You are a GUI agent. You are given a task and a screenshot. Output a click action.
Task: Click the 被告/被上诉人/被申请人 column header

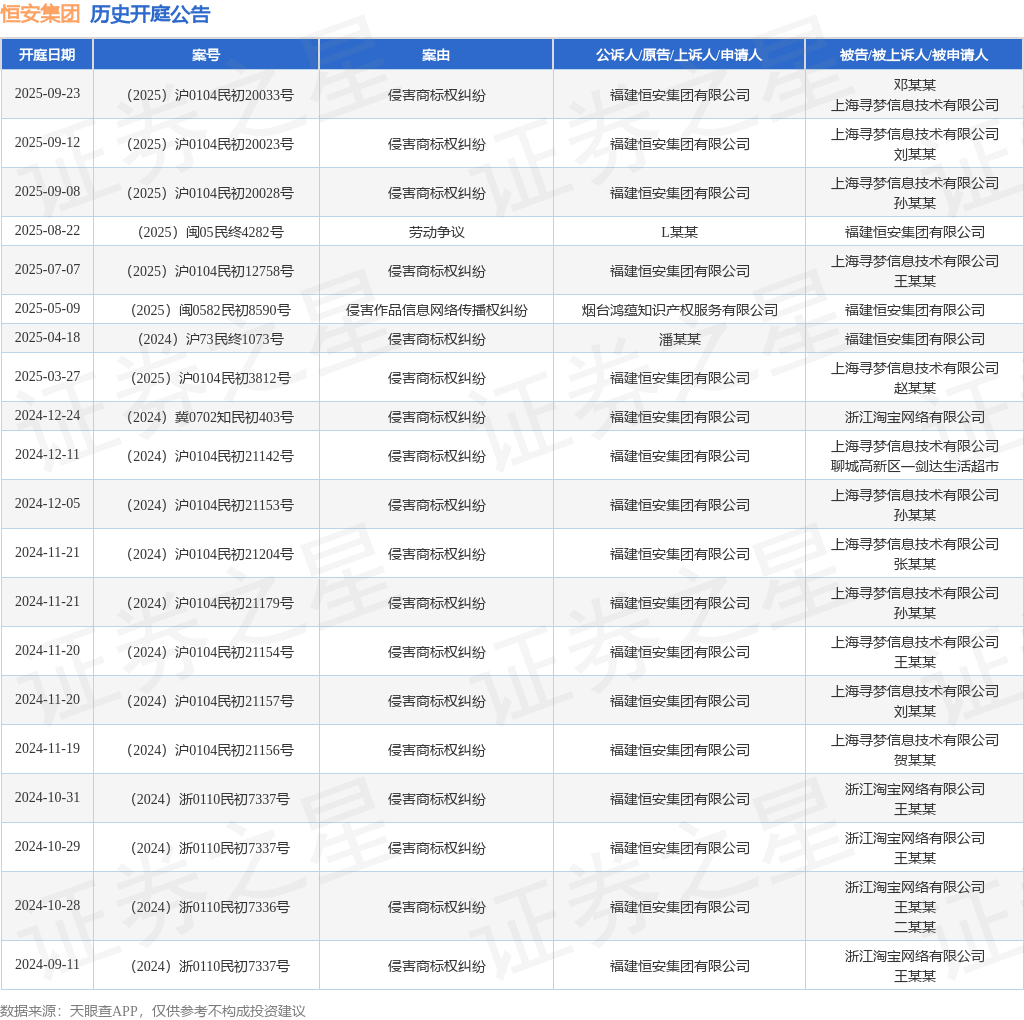pyautogui.click(x=914, y=55)
